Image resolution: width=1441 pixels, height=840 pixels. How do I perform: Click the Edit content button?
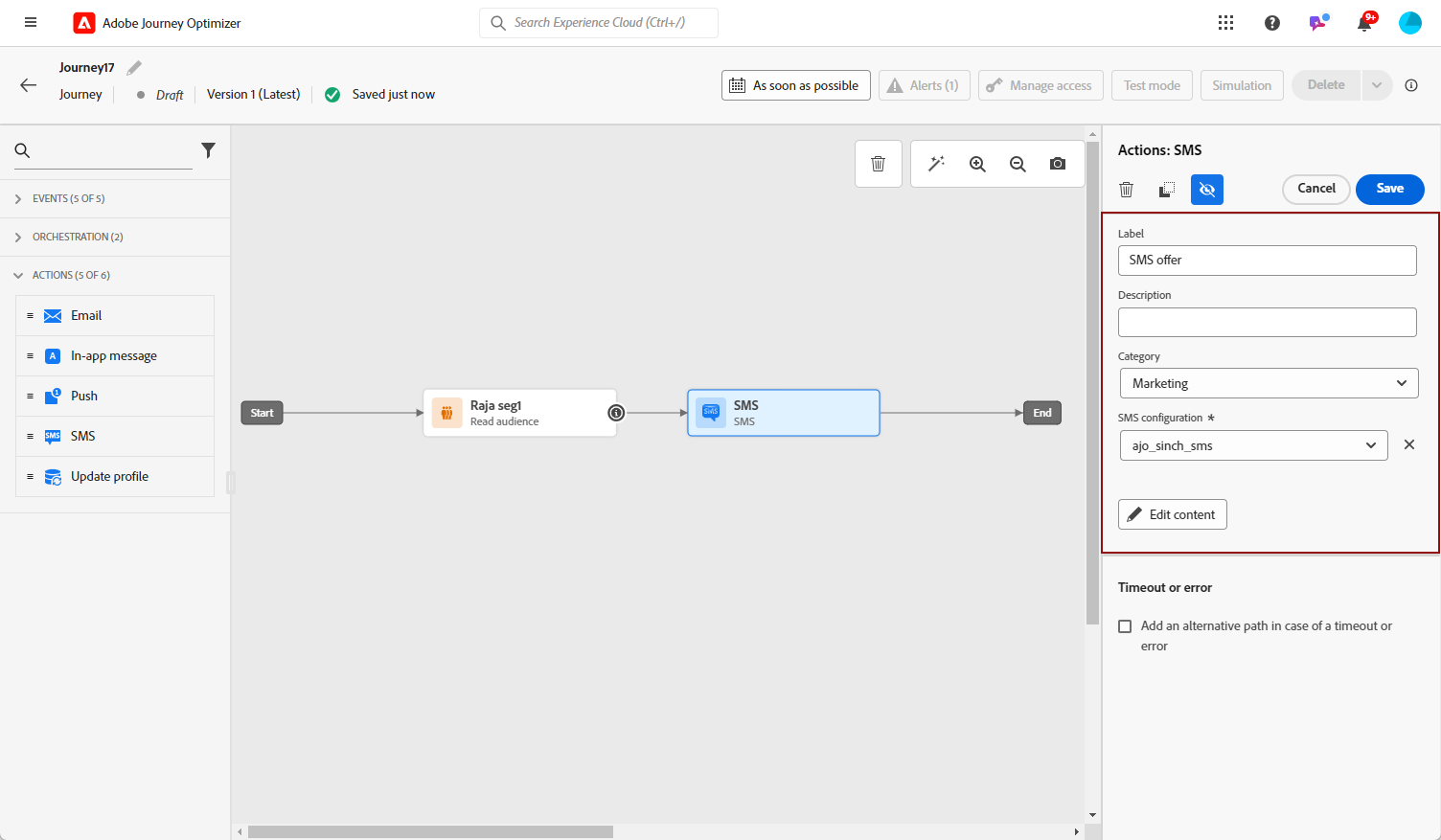tap(1173, 514)
